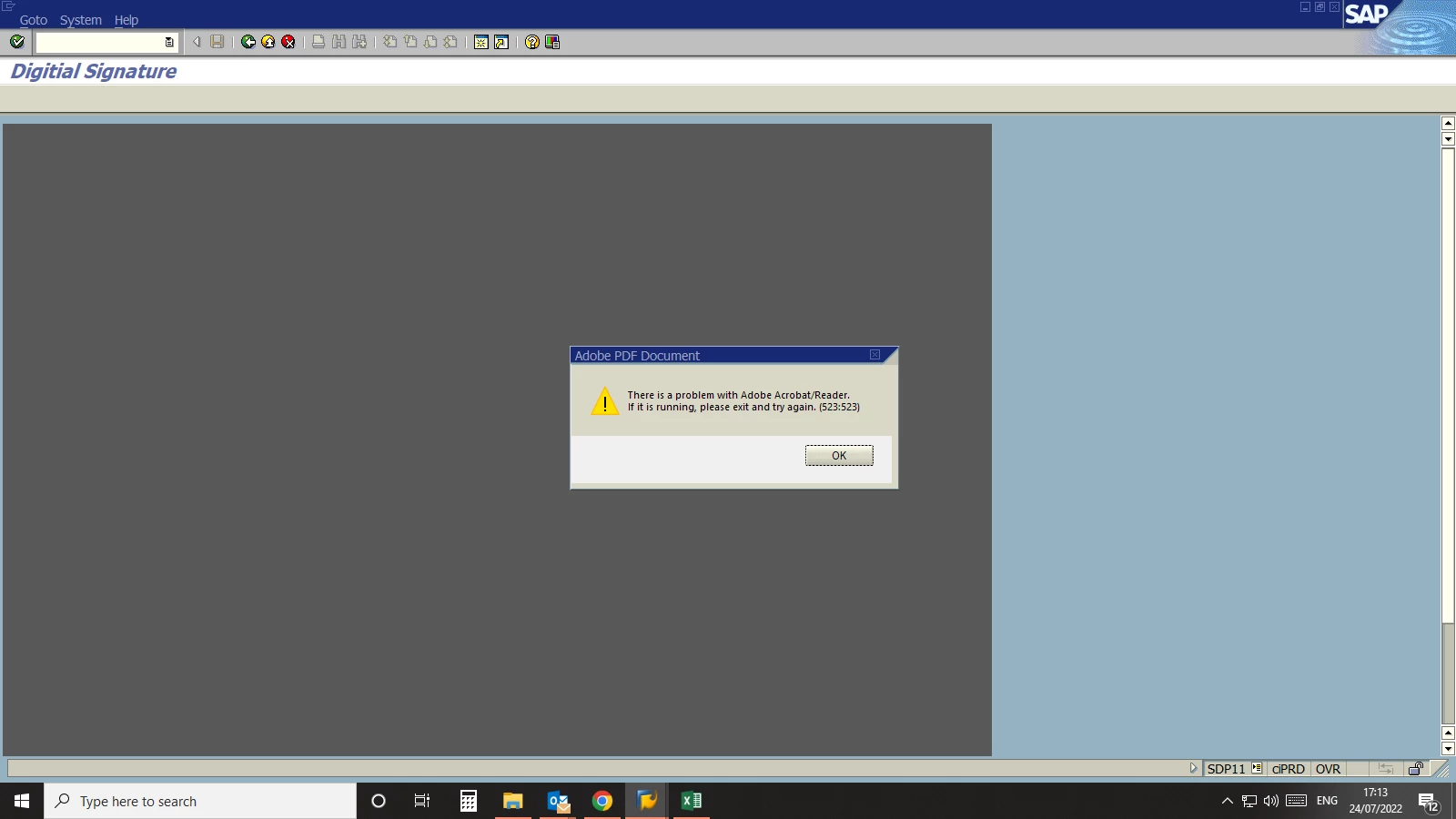Open the Customize Local Layout icon
Viewport: 1456px width, 819px height.
point(551,42)
